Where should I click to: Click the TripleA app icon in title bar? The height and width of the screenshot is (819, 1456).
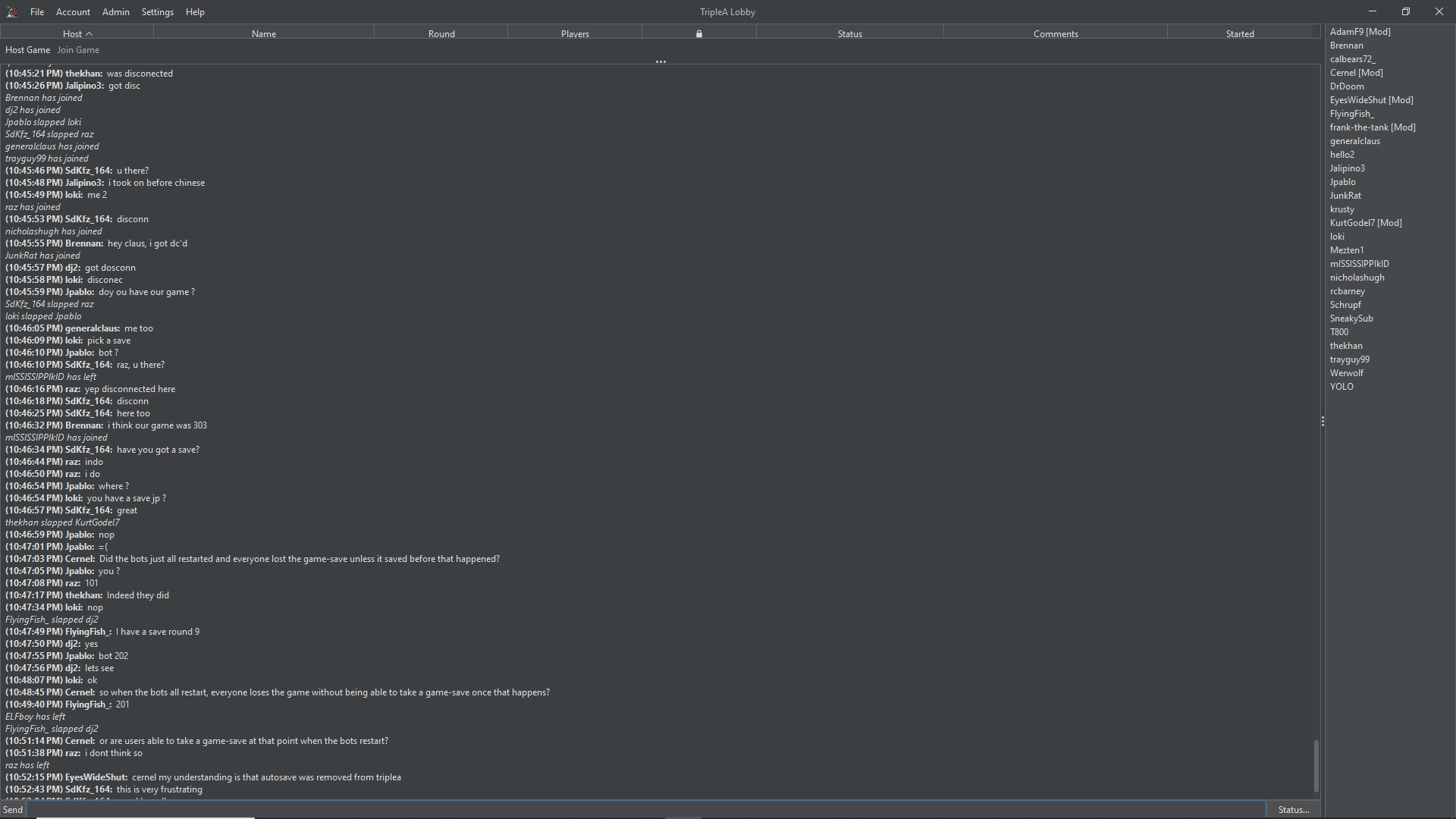point(12,12)
